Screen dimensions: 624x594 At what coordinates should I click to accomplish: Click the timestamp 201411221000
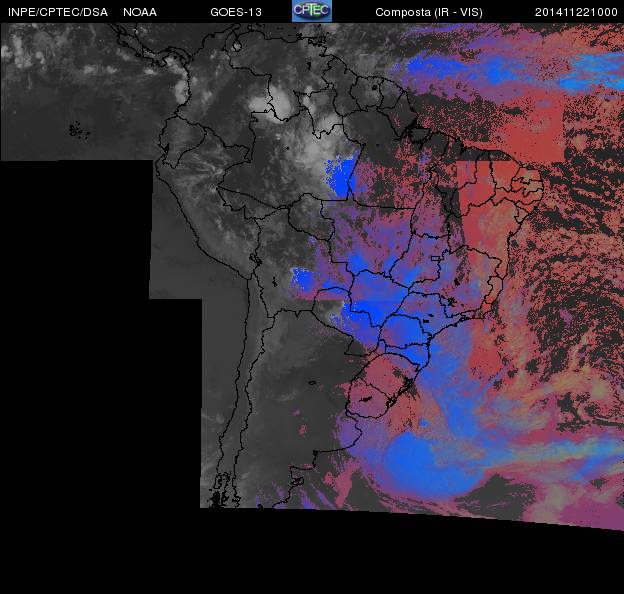[576, 12]
